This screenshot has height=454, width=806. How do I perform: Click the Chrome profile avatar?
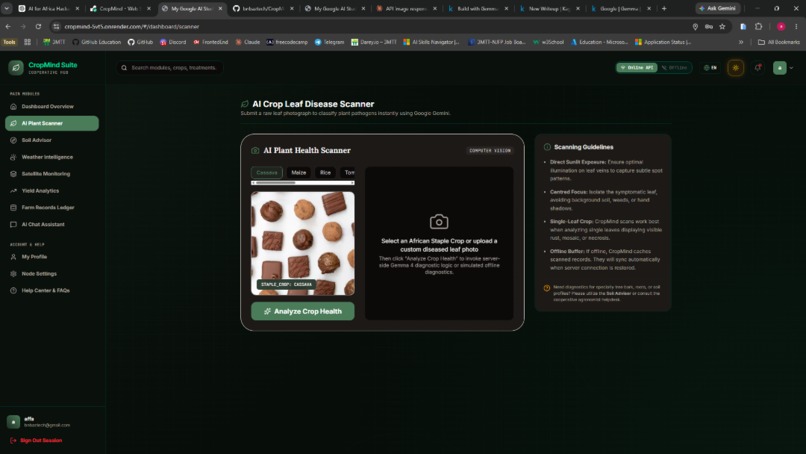click(x=781, y=26)
